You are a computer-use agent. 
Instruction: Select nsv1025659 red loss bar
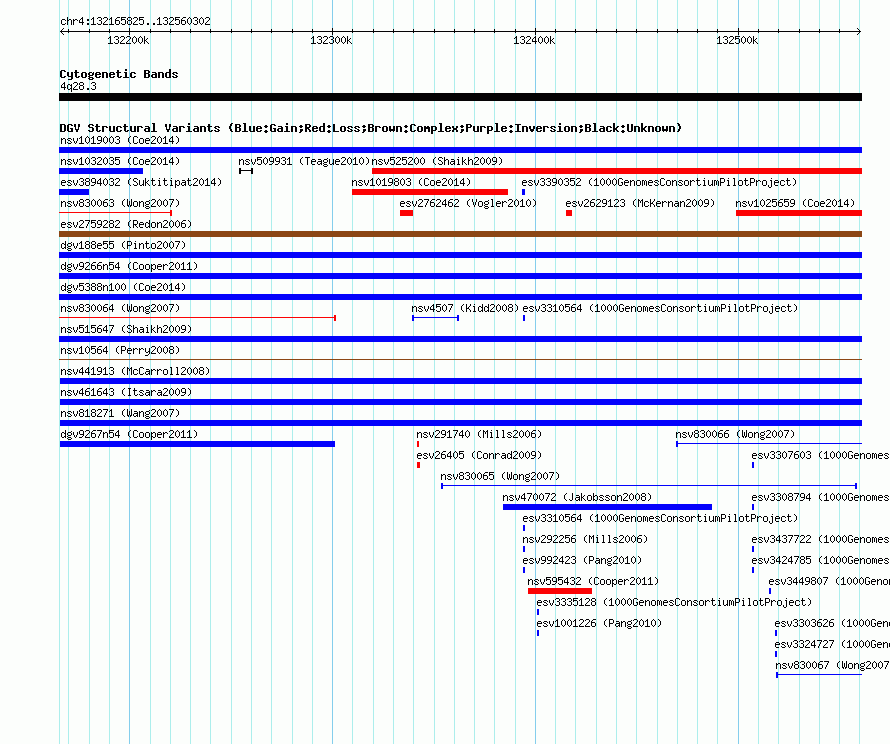[799, 213]
